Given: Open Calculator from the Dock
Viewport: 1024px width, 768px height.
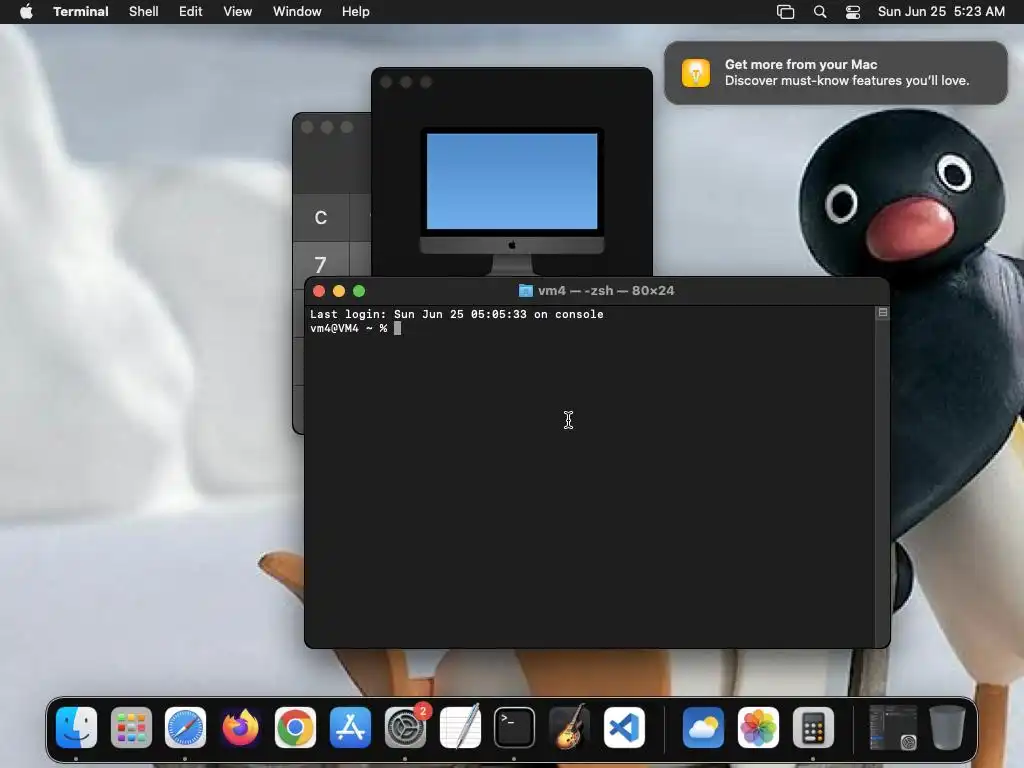Looking at the screenshot, I should click(813, 728).
